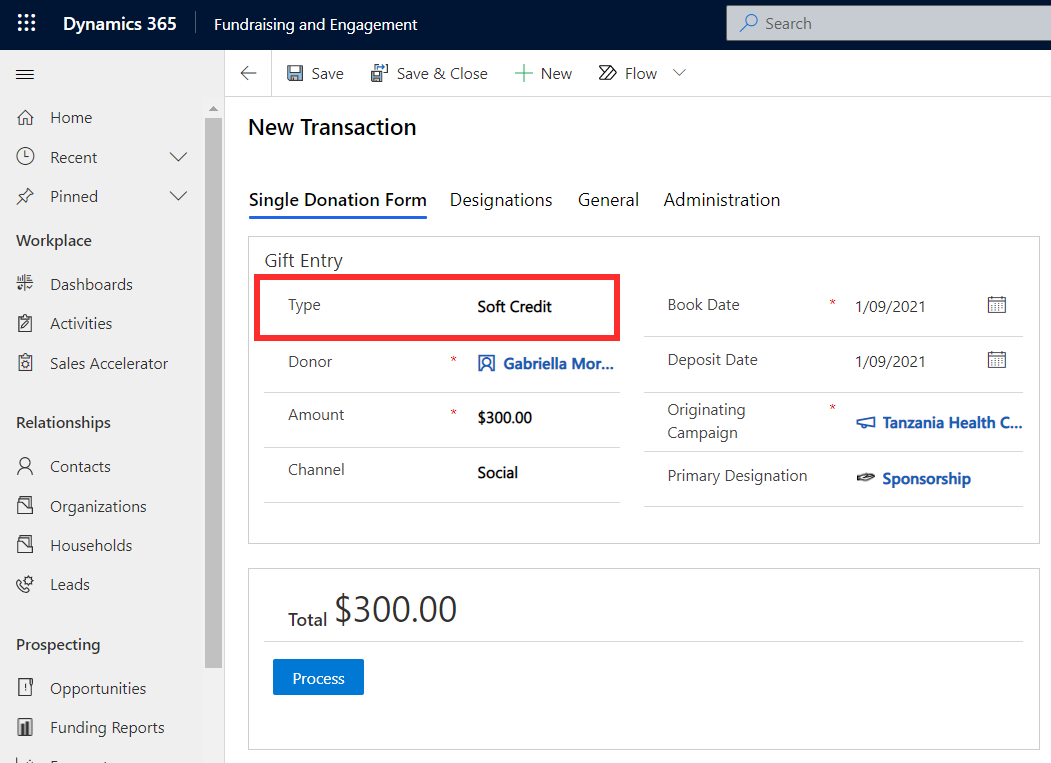Switch to the Designations tab
The image size is (1051, 763).
(501, 200)
